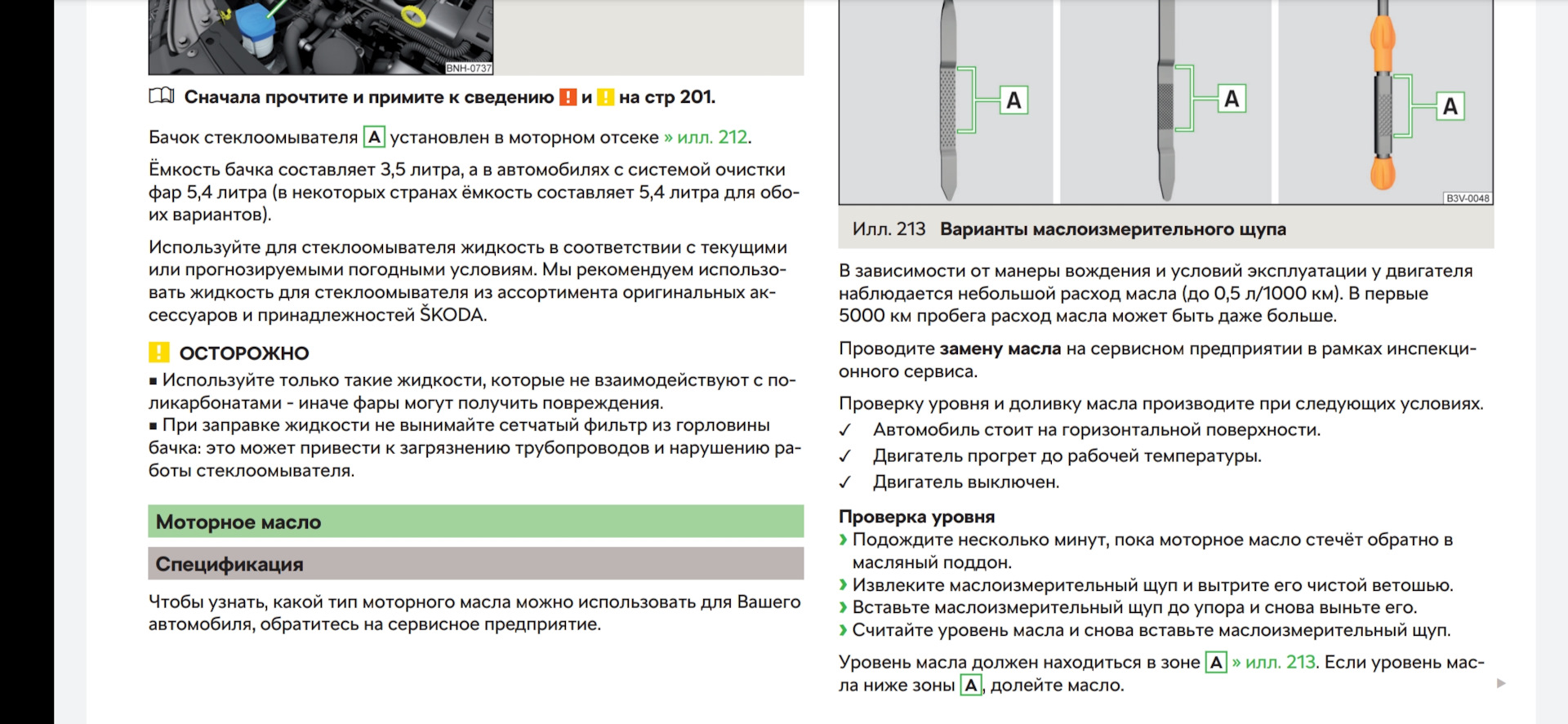
Task: Click the orange warning exclamation icon
Action: tap(568, 97)
